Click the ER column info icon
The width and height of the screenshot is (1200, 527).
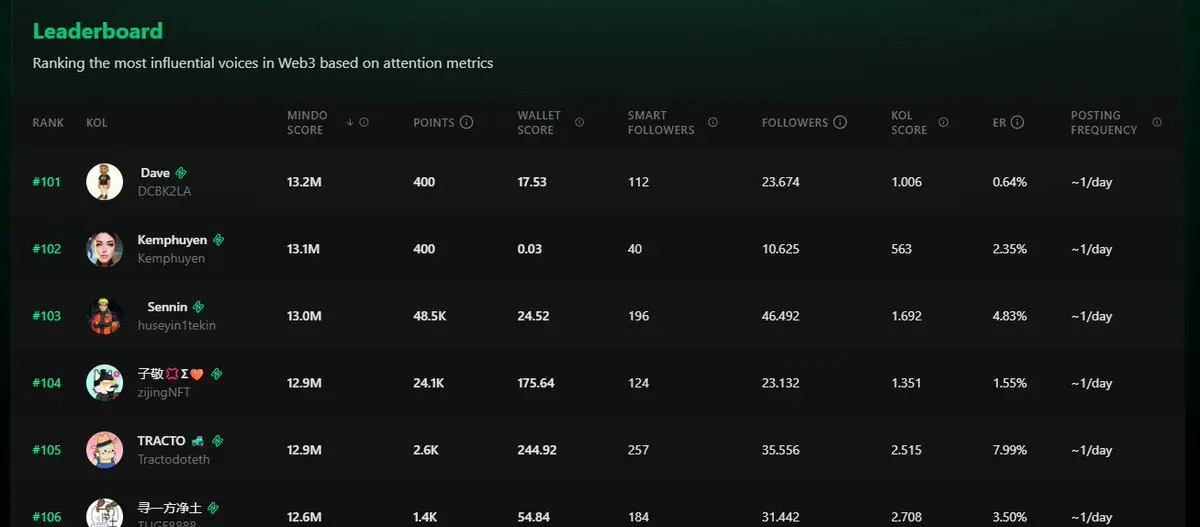pos(1017,122)
